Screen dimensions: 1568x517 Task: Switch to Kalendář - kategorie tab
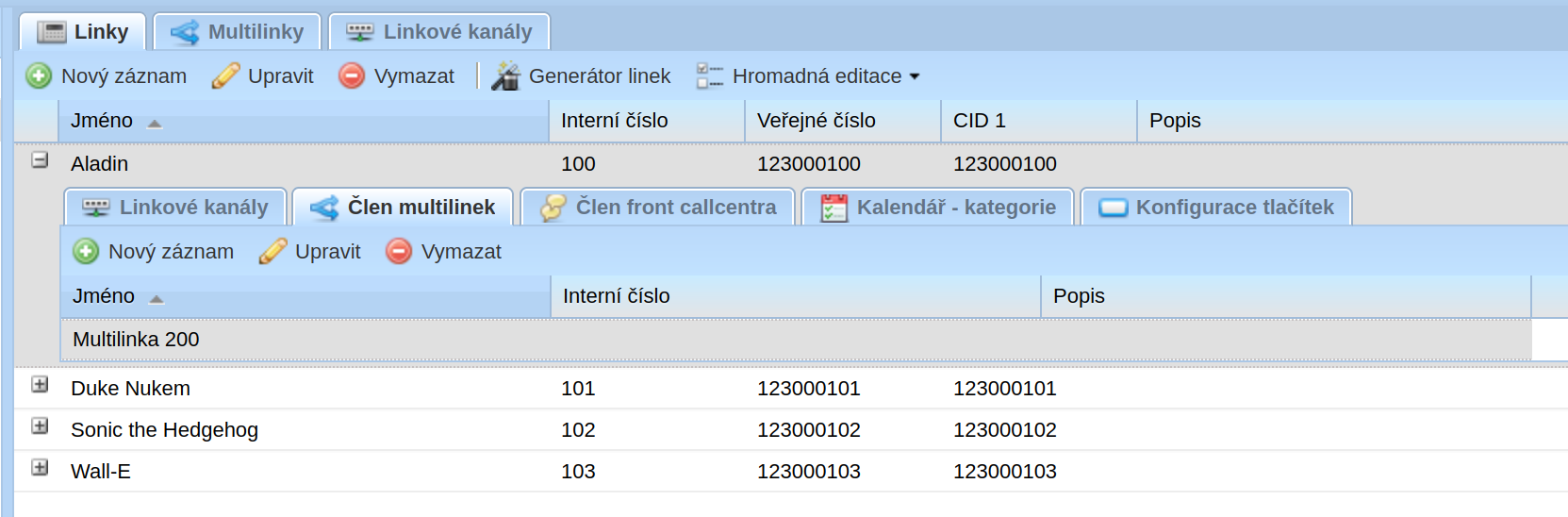(938, 208)
